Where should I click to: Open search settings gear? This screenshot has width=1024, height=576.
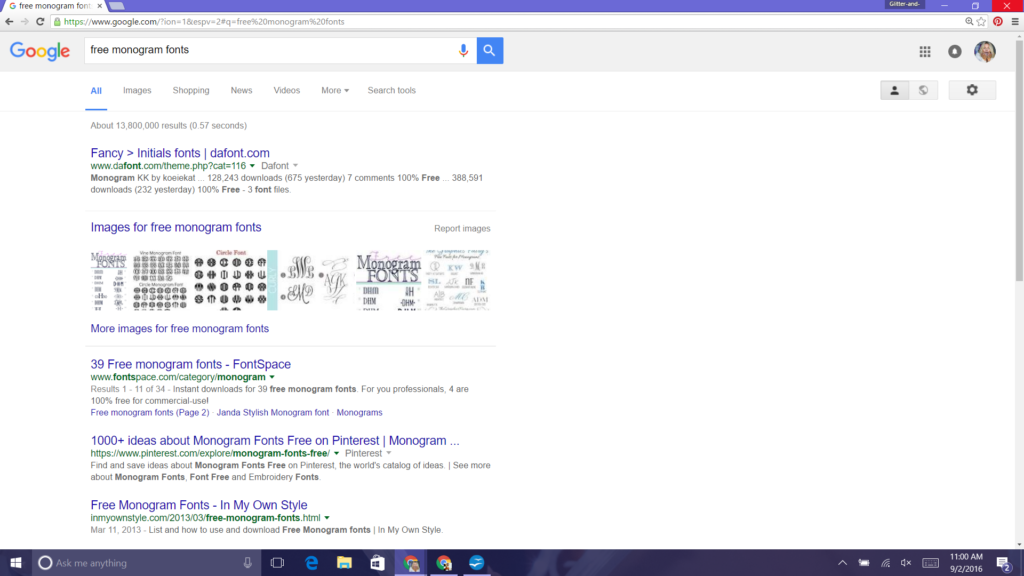click(x=972, y=90)
